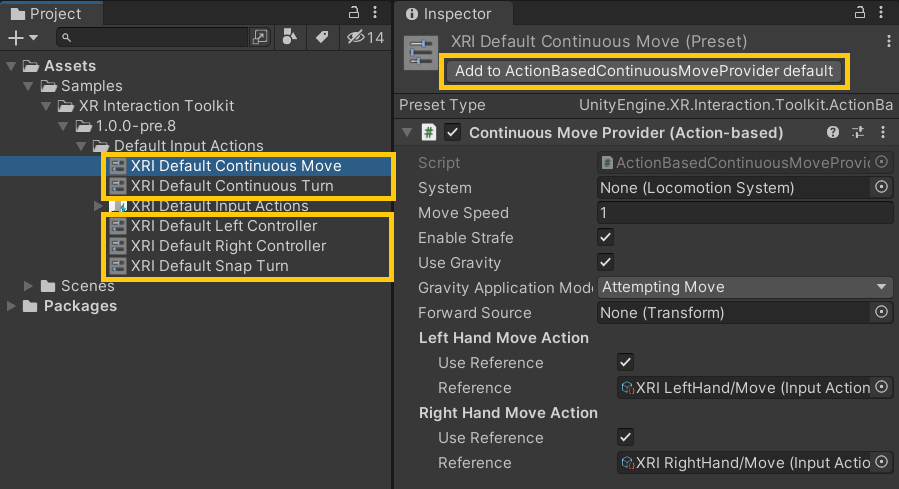Open the Forward Source object picker
This screenshot has height=489, width=899.
pyautogui.click(x=882, y=312)
